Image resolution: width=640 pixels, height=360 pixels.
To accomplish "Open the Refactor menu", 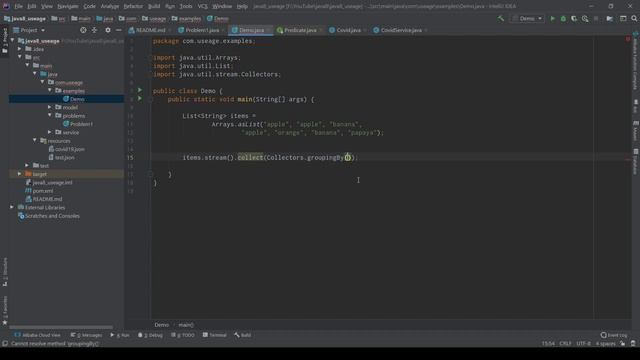I will coord(133,6).
